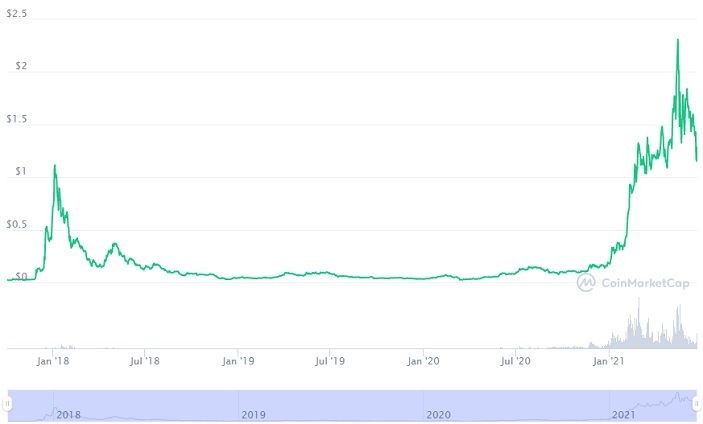Screen dimensions: 703x424
Task: Click the Jul '19 x-axis label
Action: (x=331, y=362)
